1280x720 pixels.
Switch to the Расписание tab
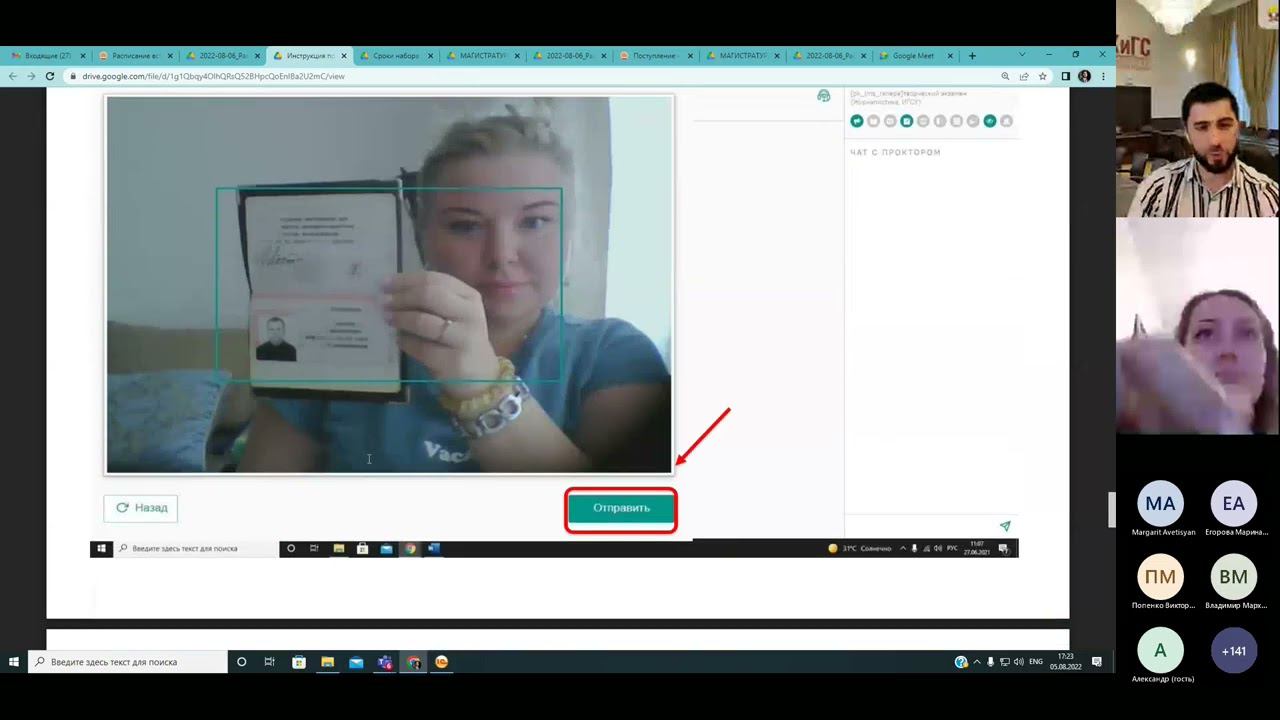coord(136,56)
